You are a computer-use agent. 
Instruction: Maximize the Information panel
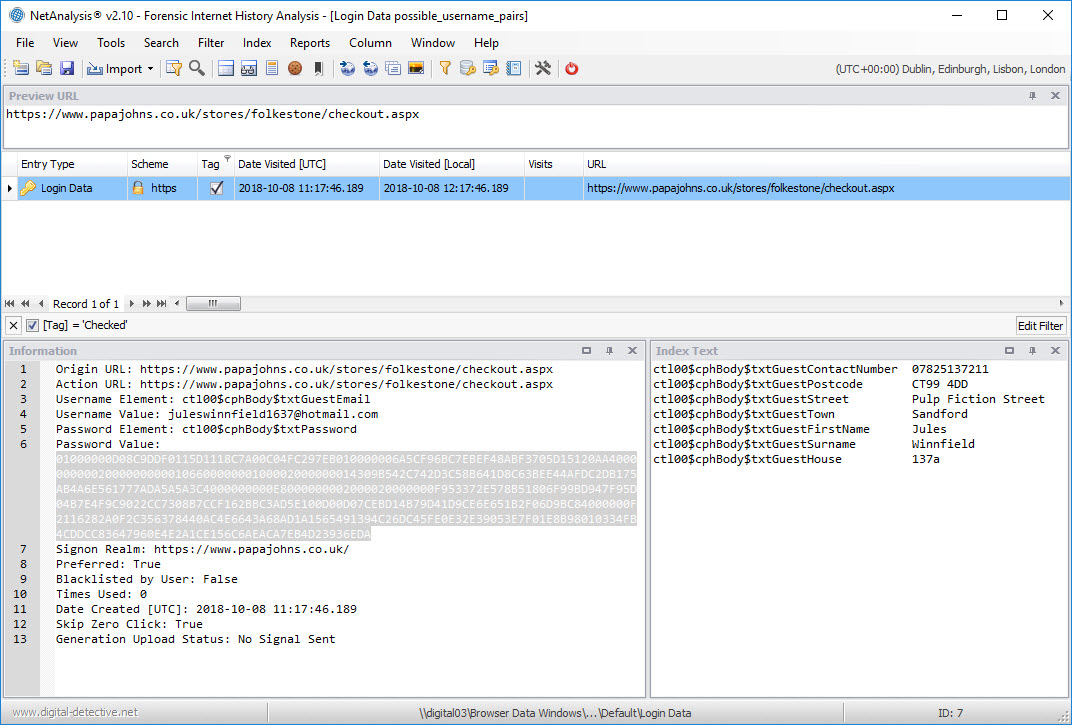587,351
